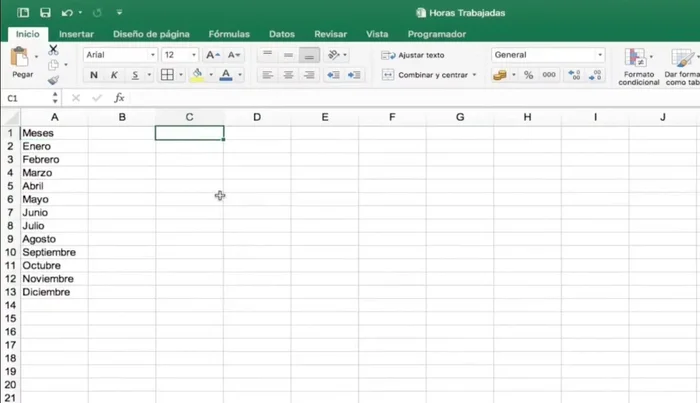Toggle Ajustar texto wrap option
Viewport: 700px width, 403px height.
414,55
